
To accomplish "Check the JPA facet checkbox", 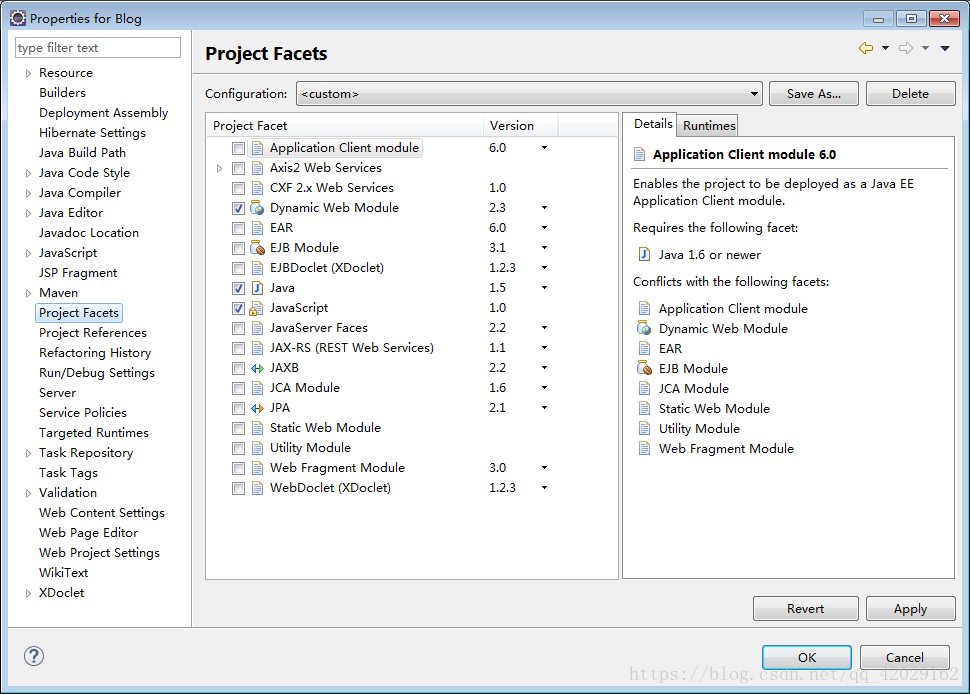I will point(238,408).
